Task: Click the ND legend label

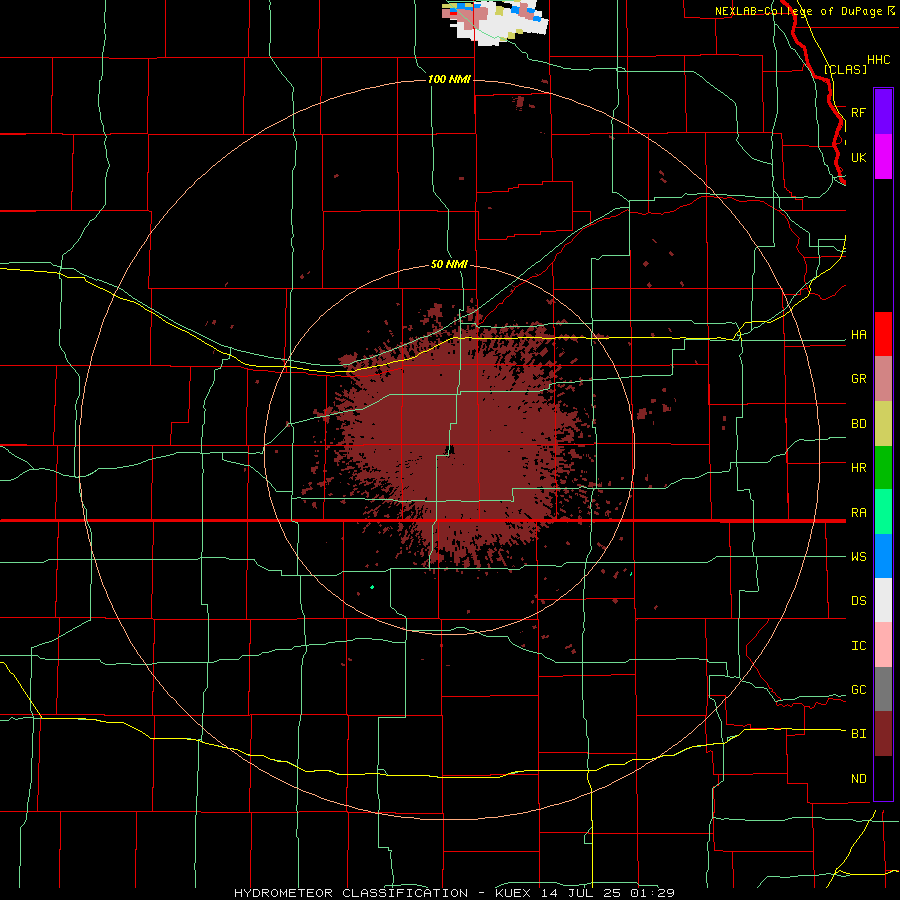Action: 858,779
